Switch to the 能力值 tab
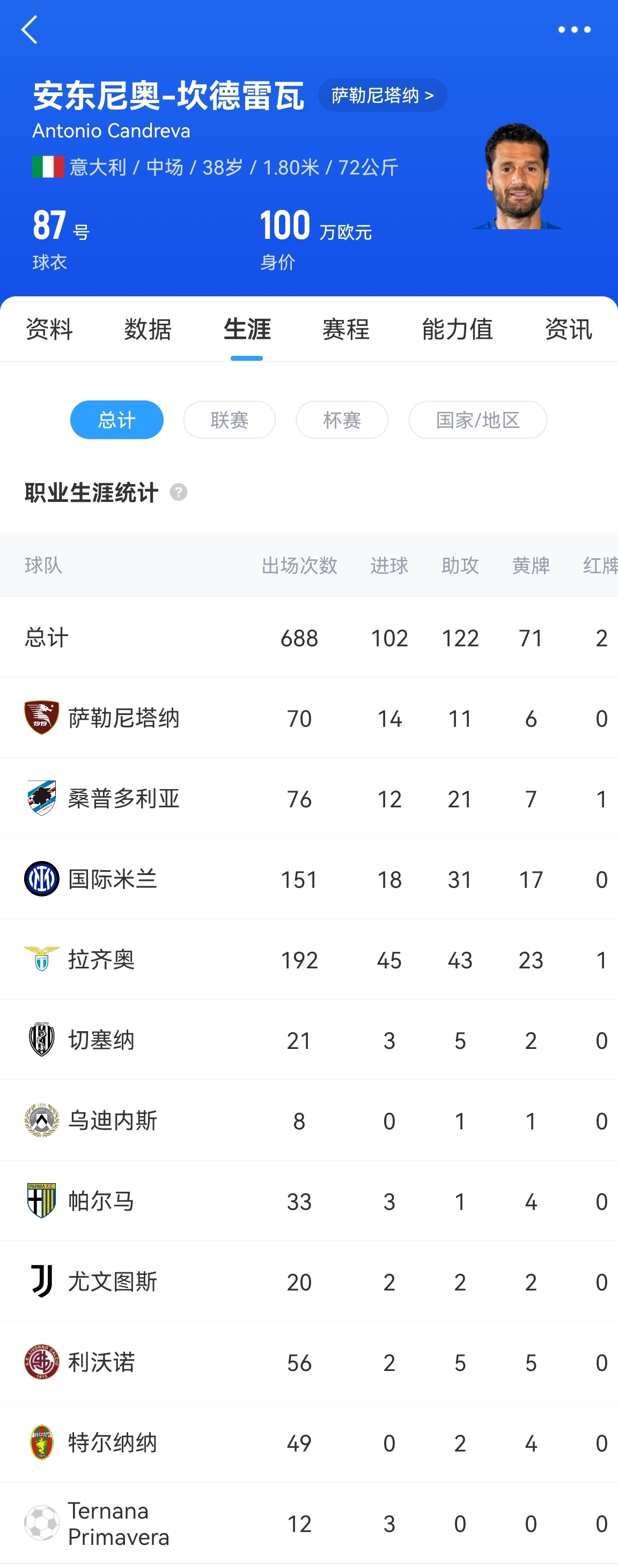Image resolution: width=618 pixels, height=1568 pixels. click(x=458, y=329)
